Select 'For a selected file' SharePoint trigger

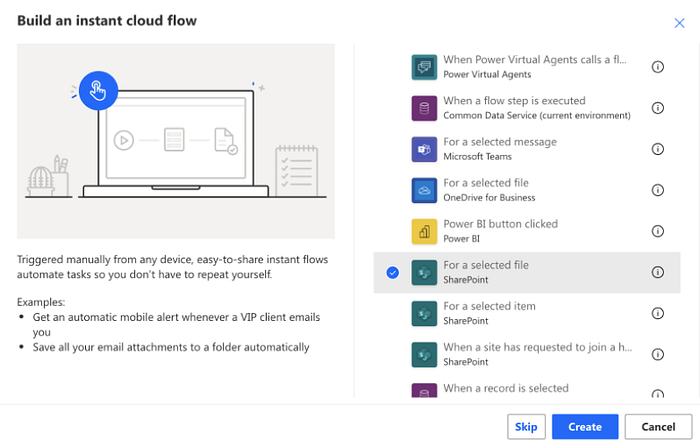[527, 272]
